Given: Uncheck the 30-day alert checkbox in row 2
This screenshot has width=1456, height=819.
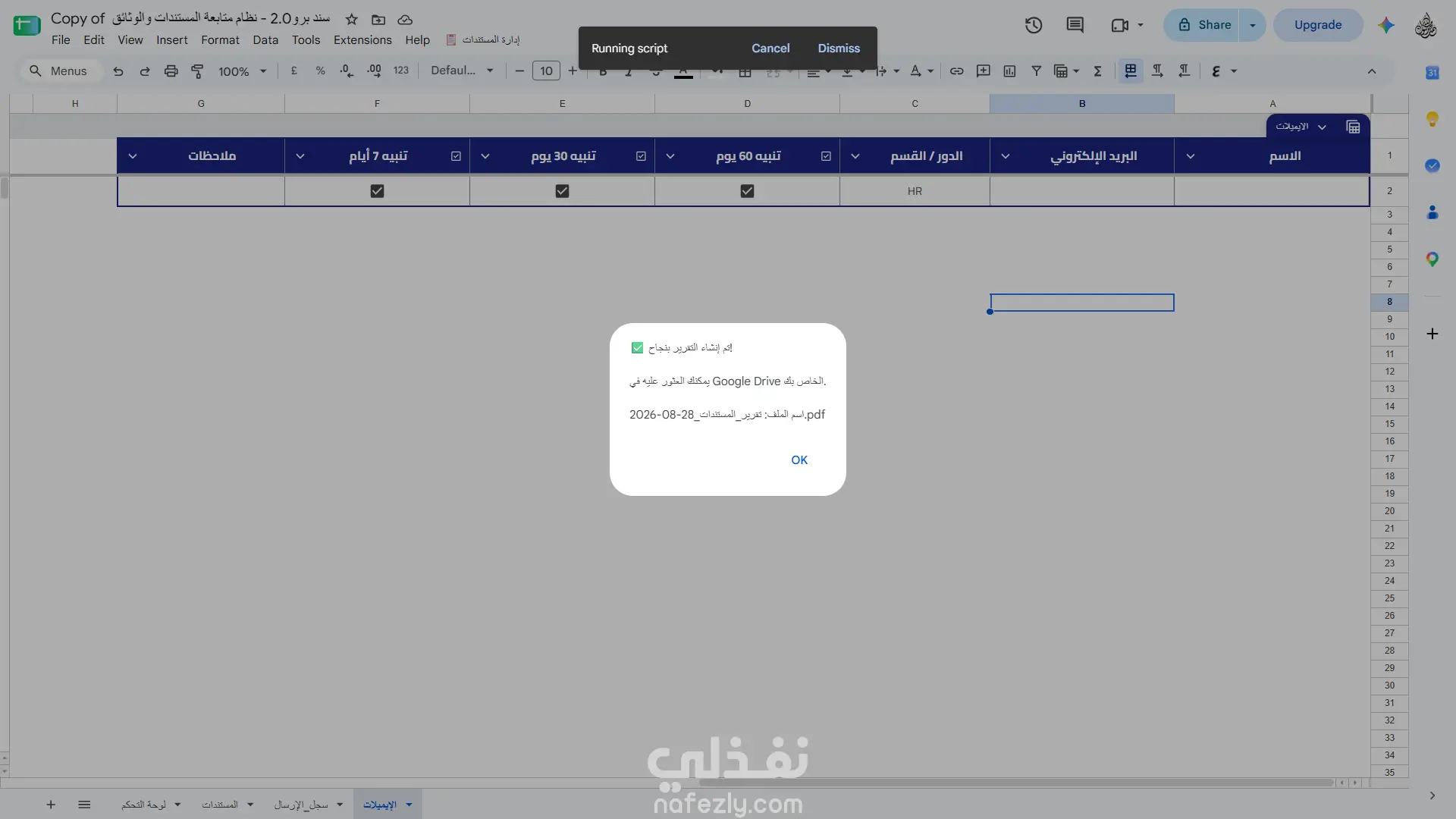Looking at the screenshot, I should [x=562, y=191].
